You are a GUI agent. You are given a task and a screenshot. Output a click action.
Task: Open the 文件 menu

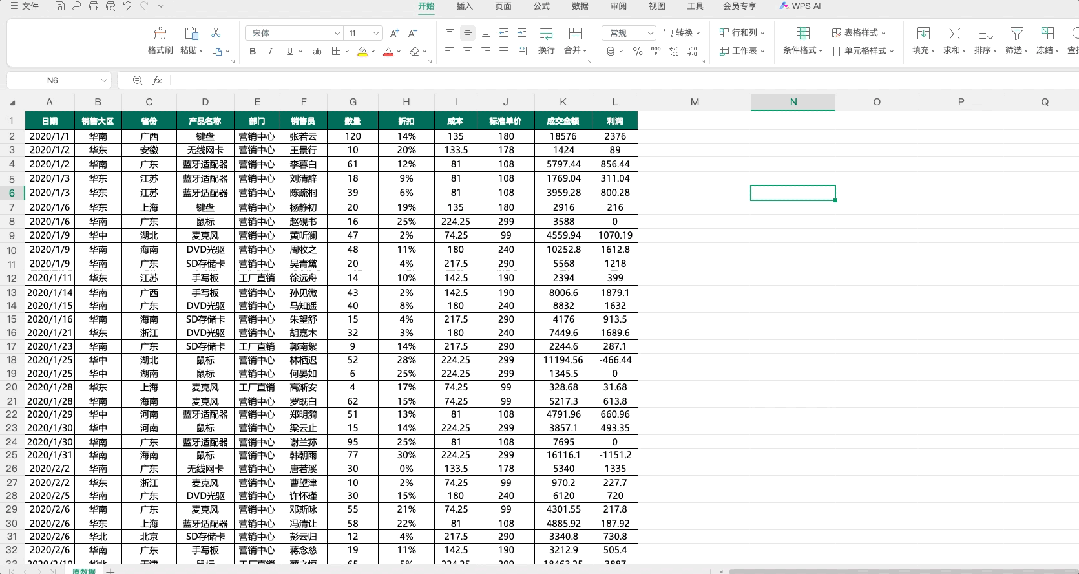coord(25,6)
